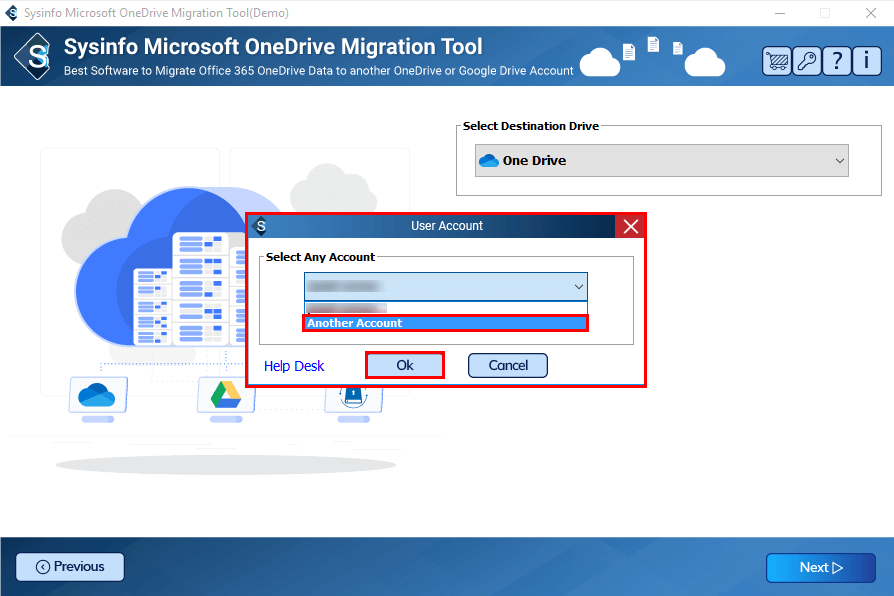Image resolution: width=894 pixels, height=596 pixels.
Task: Click the OneDrive cloud icon in dropdown
Action: 489,161
